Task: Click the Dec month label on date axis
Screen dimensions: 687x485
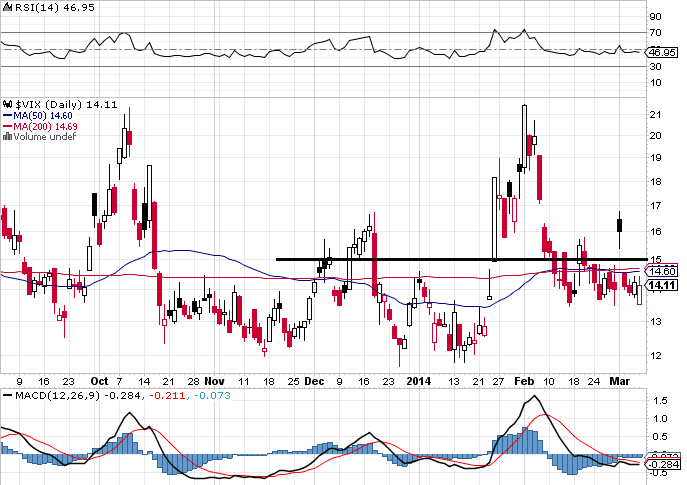Action: pyautogui.click(x=315, y=381)
